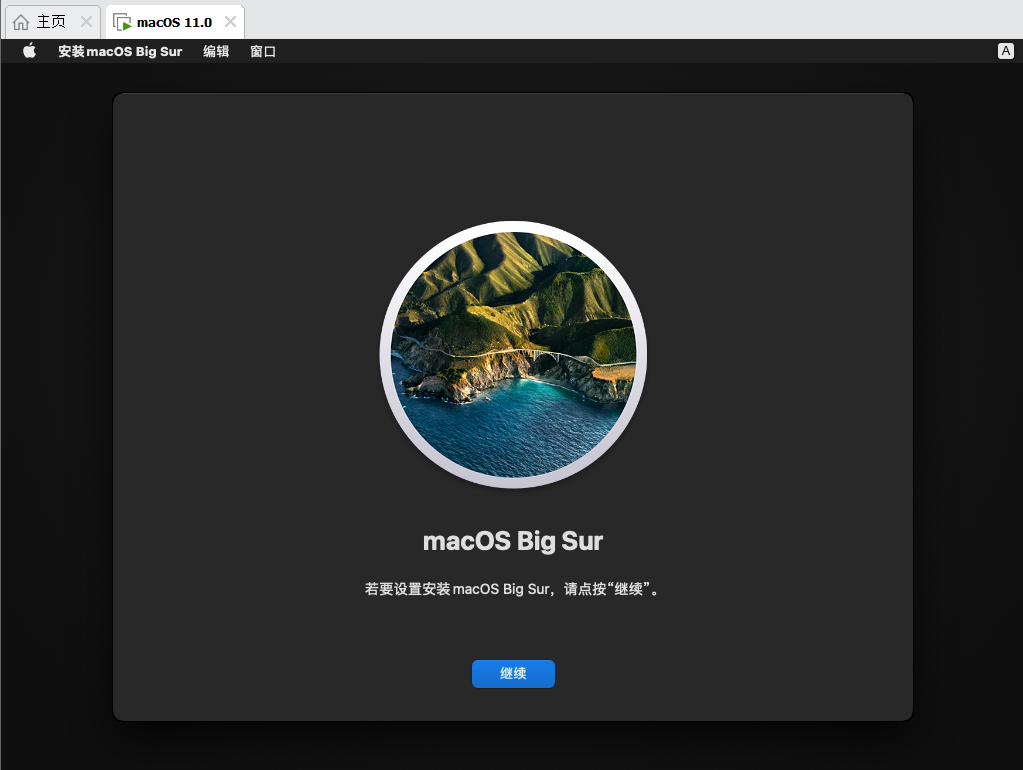Open the Apple menu

(29, 51)
